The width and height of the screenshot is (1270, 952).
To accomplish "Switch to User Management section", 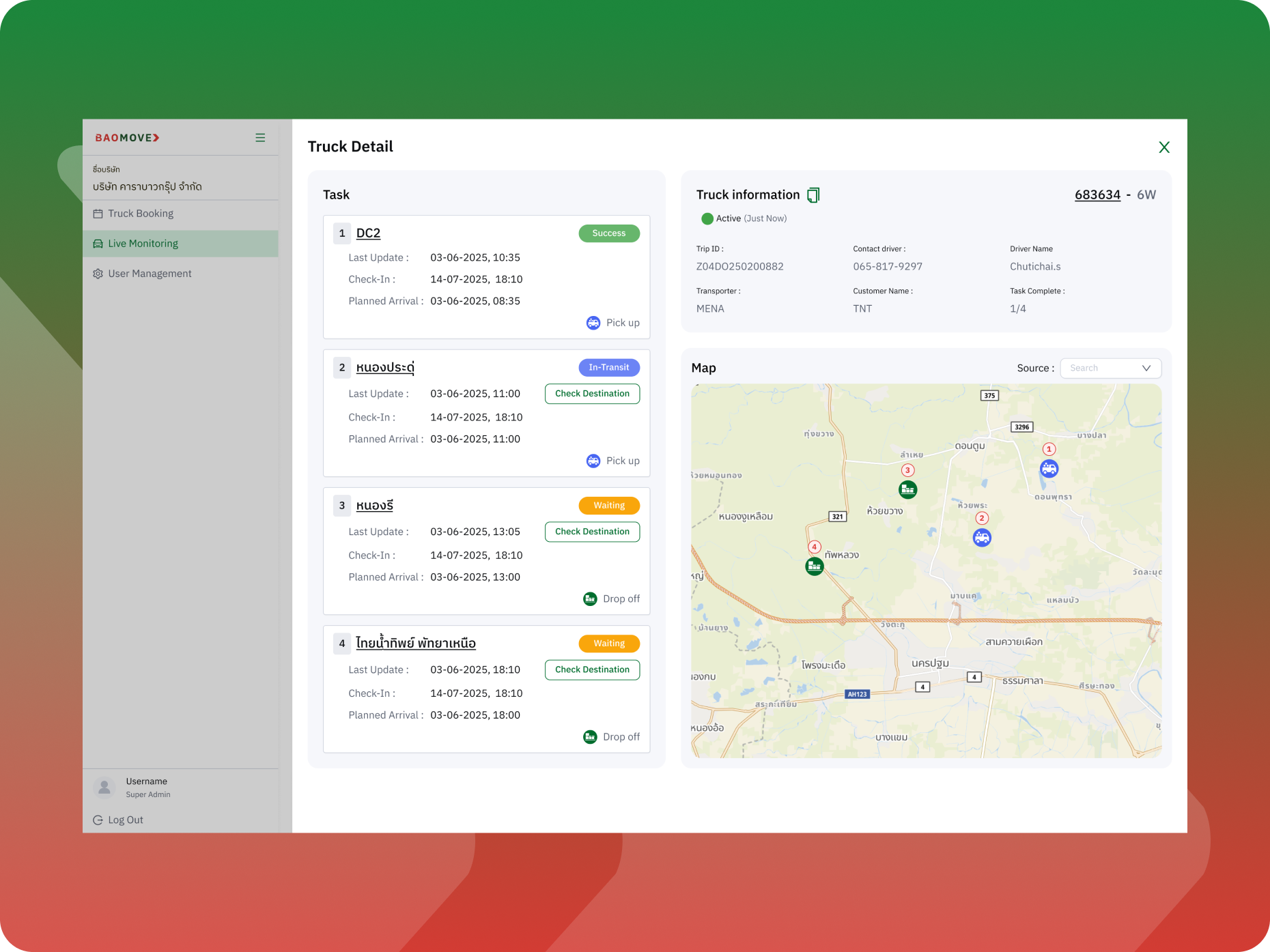I will [x=150, y=273].
